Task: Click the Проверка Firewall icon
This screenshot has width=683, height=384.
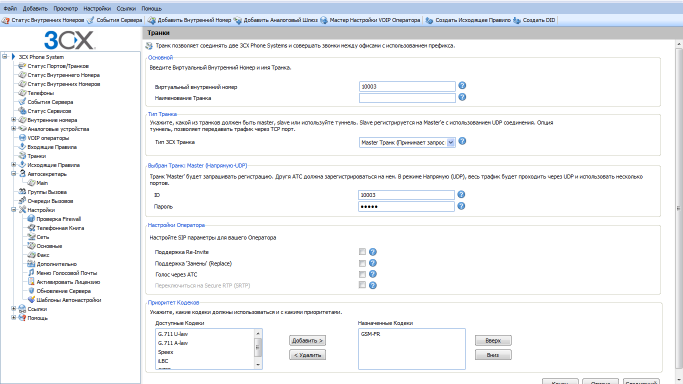Action: coord(31,219)
